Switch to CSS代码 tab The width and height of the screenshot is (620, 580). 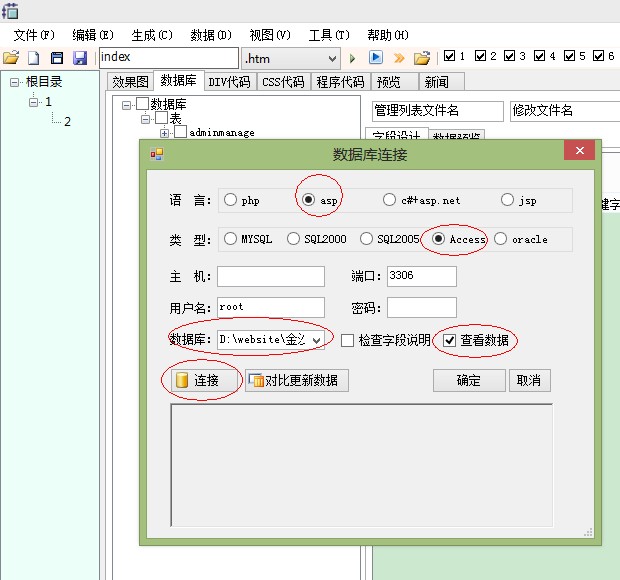284,82
